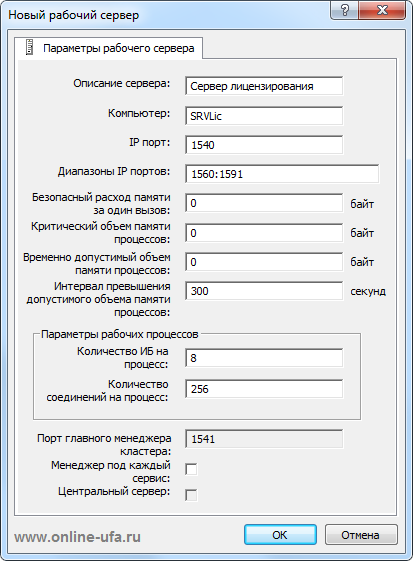Select Количество соединений на процесс field
413x561 pixels.
pyautogui.click(x=264, y=389)
